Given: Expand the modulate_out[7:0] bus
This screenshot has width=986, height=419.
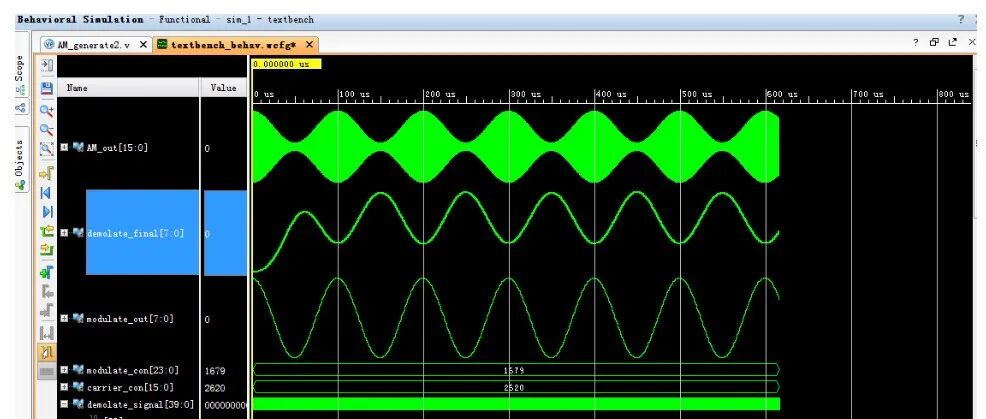Looking at the screenshot, I should [64, 319].
